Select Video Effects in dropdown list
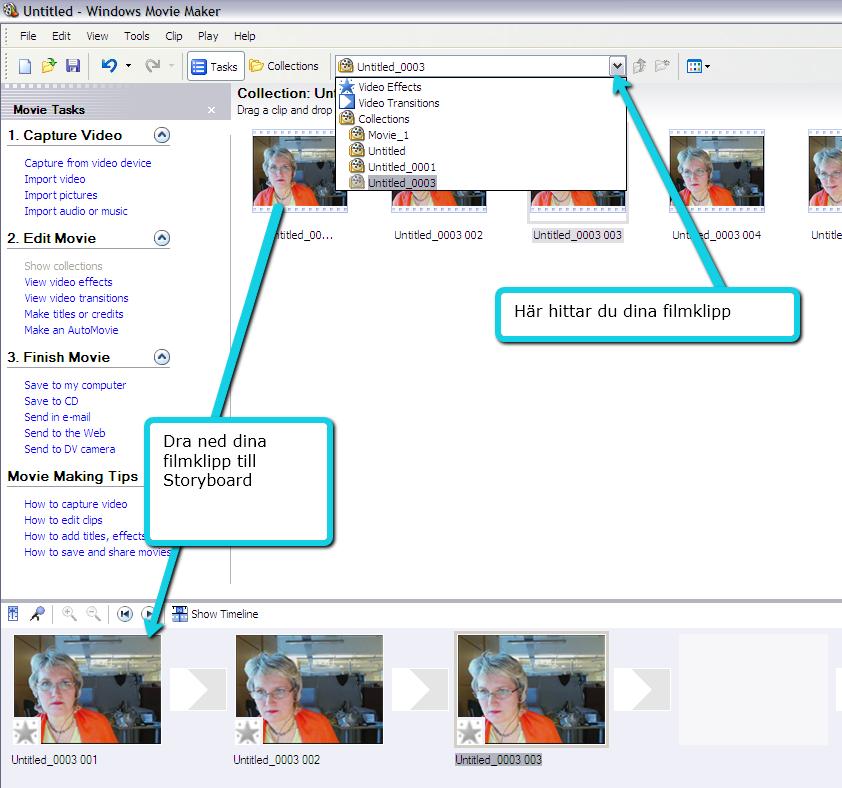Viewport: 842px width, 788px height. click(x=481, y=86)
